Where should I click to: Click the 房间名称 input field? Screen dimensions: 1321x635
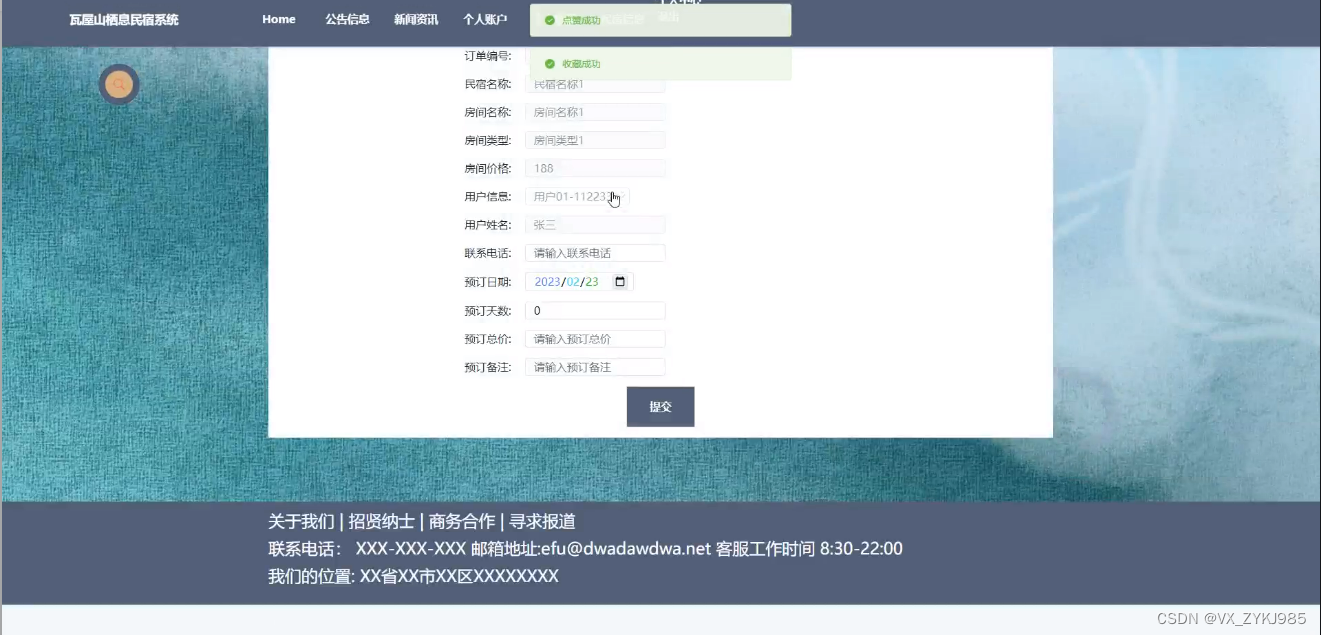595,112
